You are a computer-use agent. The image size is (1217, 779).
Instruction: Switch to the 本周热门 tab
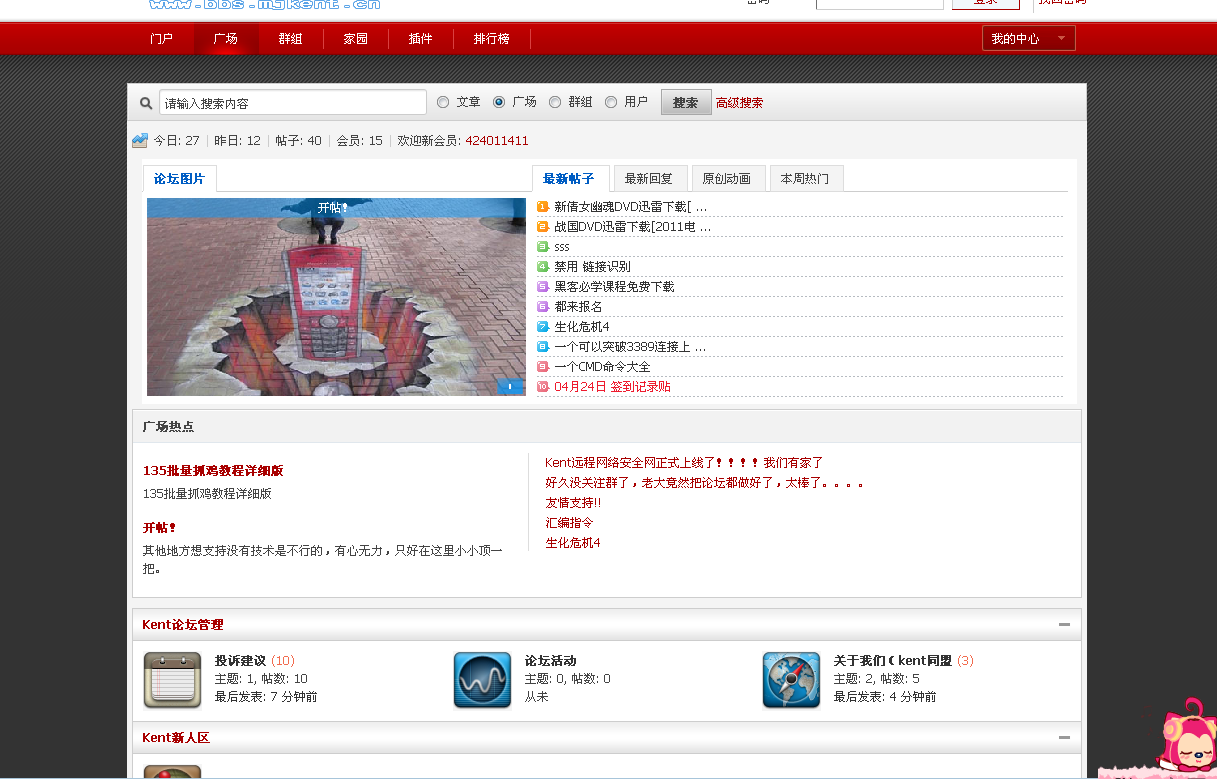point(805,179)
